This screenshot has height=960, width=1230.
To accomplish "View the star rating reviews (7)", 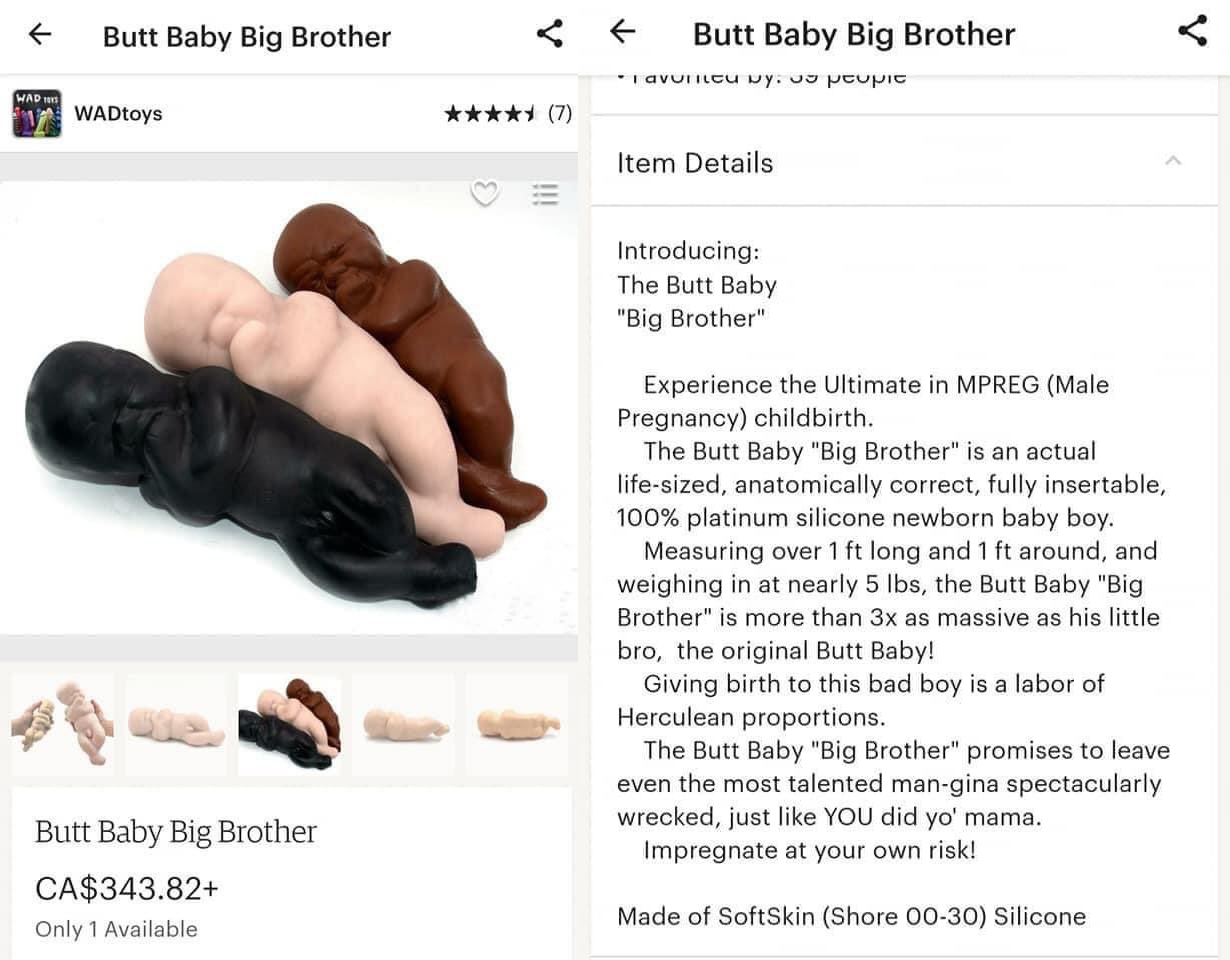I will (508, 113).
